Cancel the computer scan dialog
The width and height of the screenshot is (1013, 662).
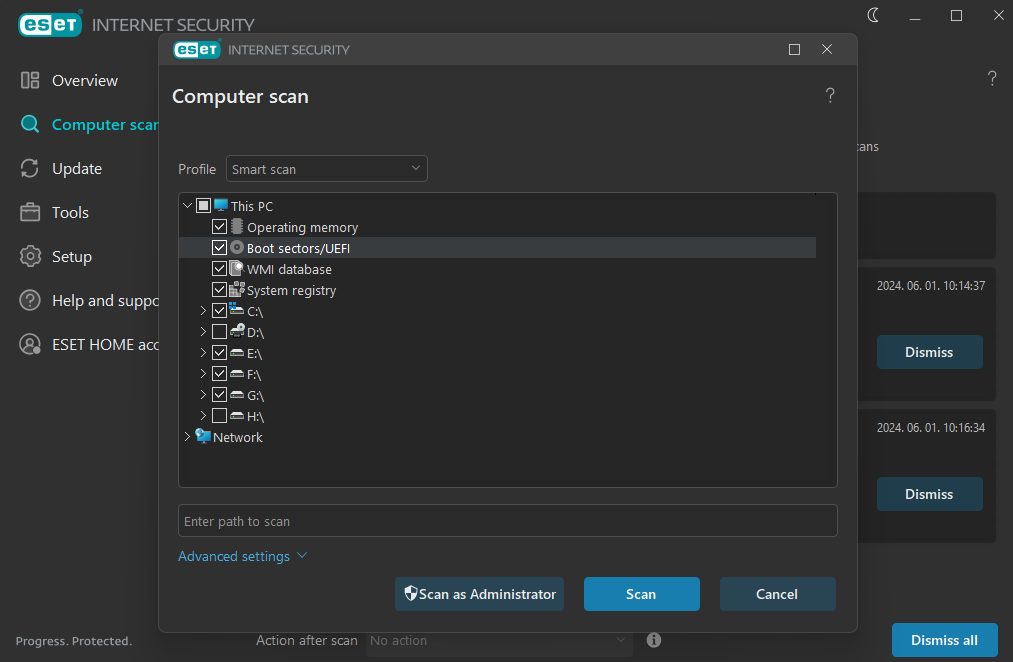(x=777, y=594)
